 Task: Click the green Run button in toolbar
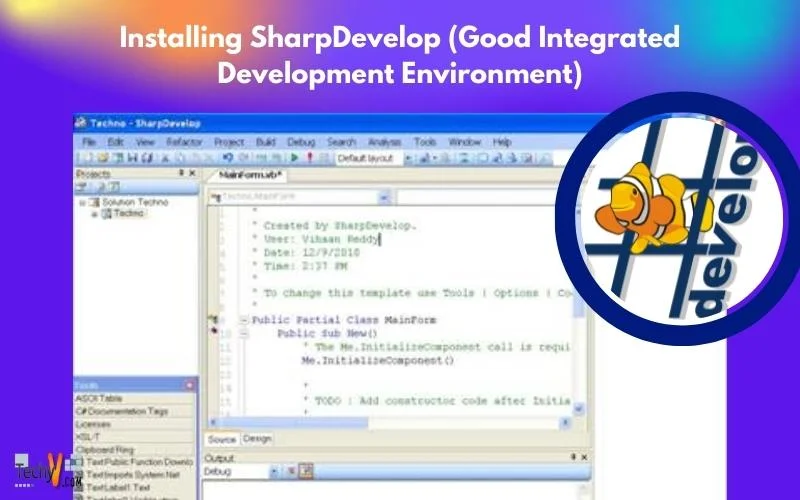(x=295, y=158)
